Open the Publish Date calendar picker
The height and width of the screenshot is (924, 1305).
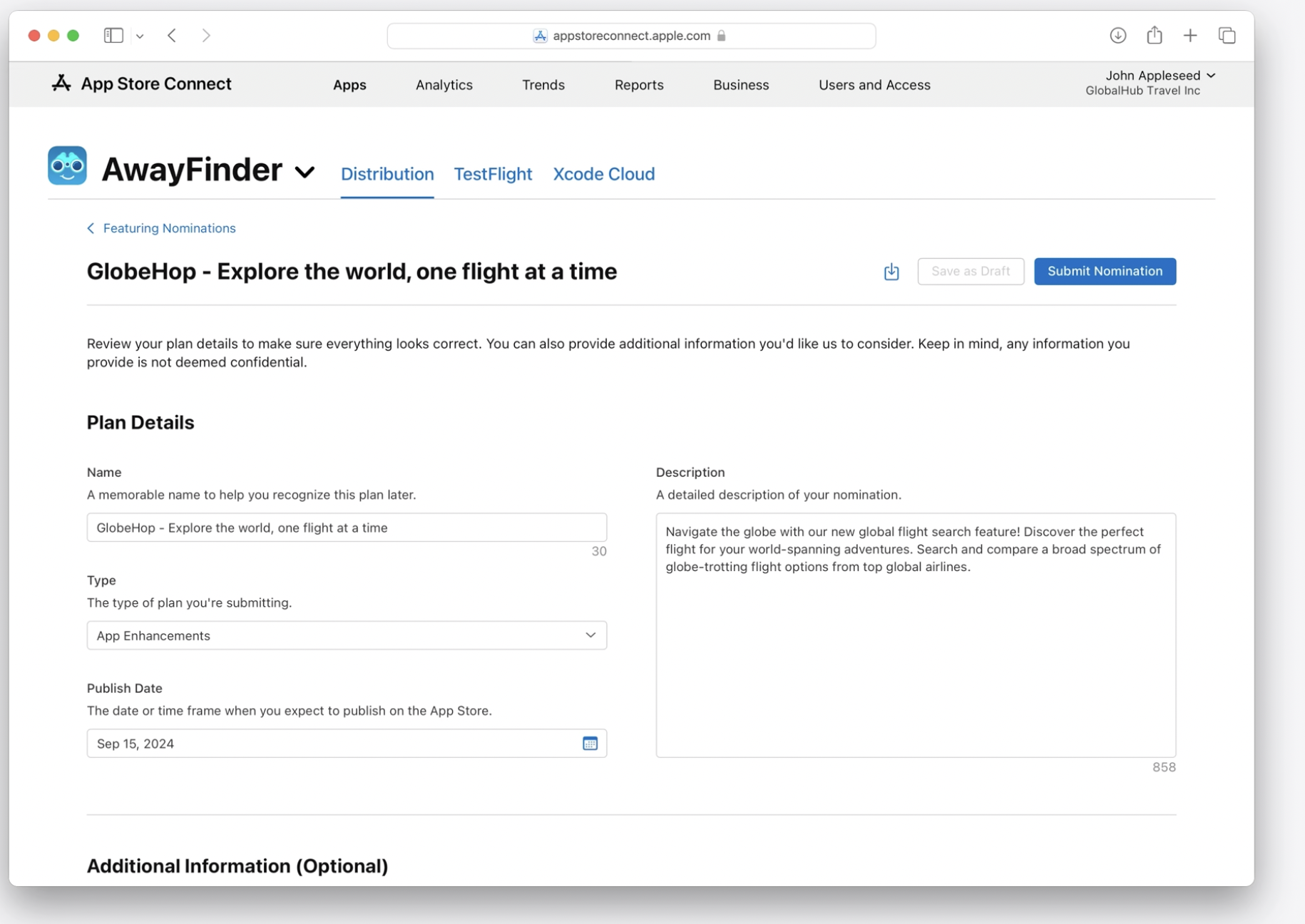pos(590,744)
